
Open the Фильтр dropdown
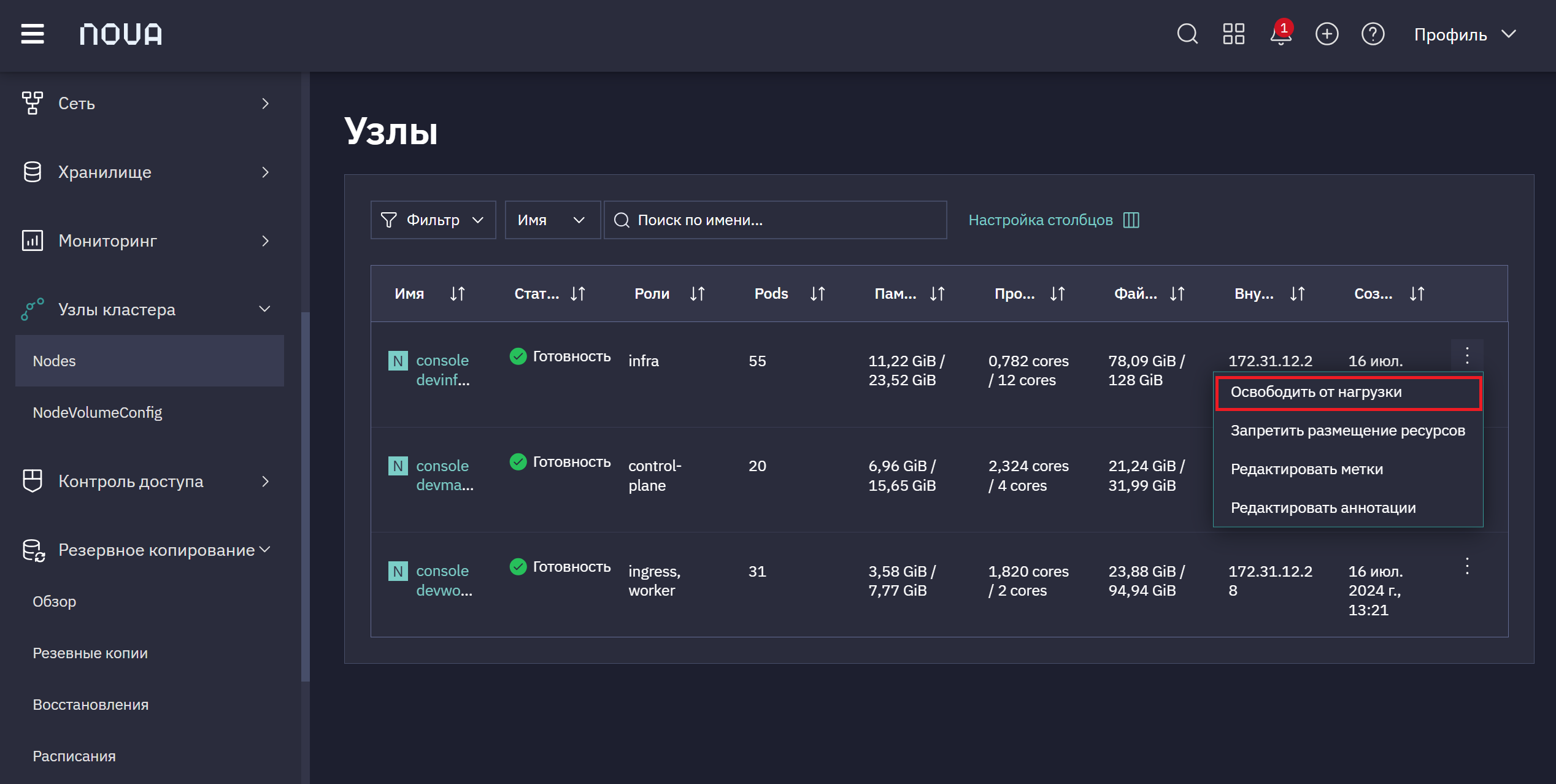[433, 220]
